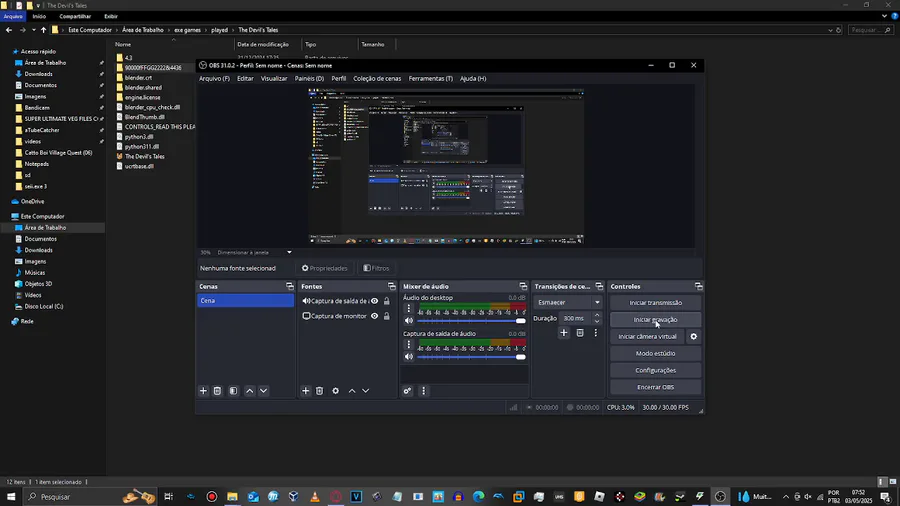
Task: Mute Áudio do desktop speaker
Action: click(409, 321)
